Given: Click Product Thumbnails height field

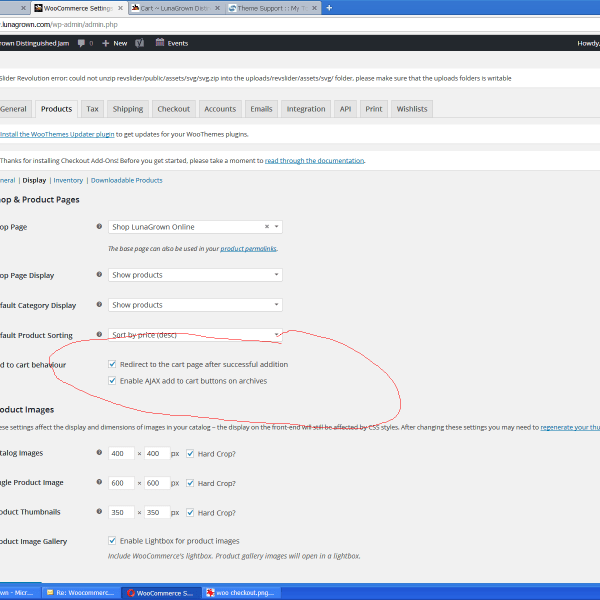Looking at the screenshot, I should (157, 512).
